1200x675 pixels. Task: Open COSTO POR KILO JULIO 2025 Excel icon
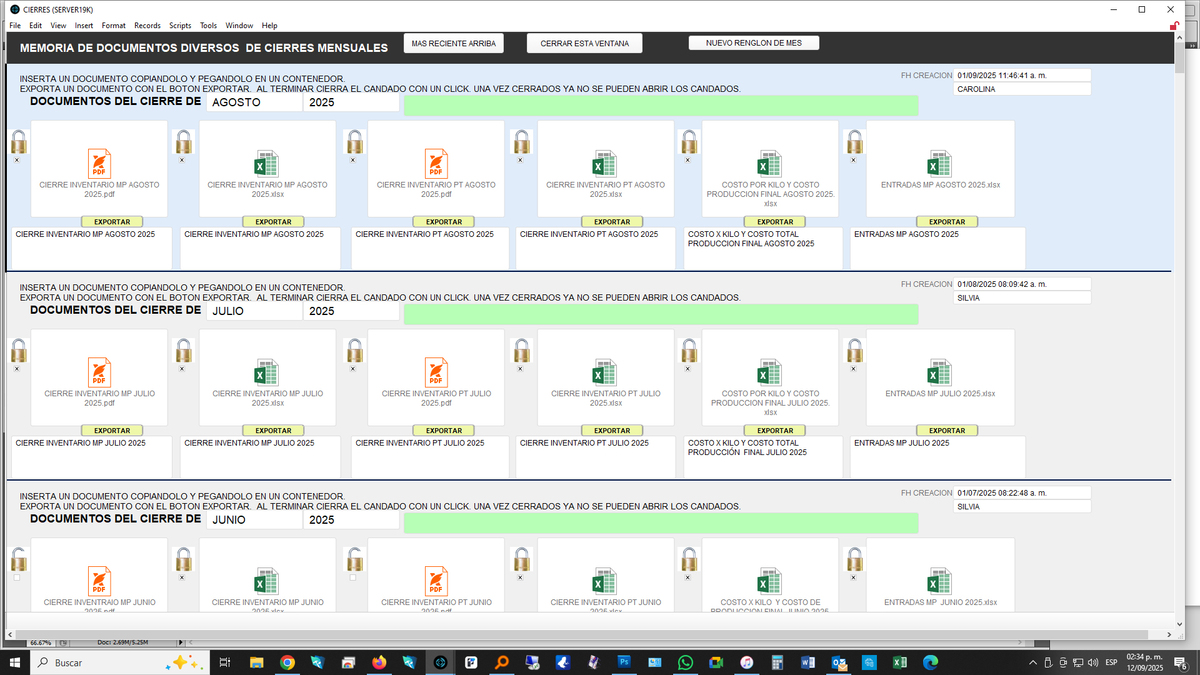(x=769, y=373)
